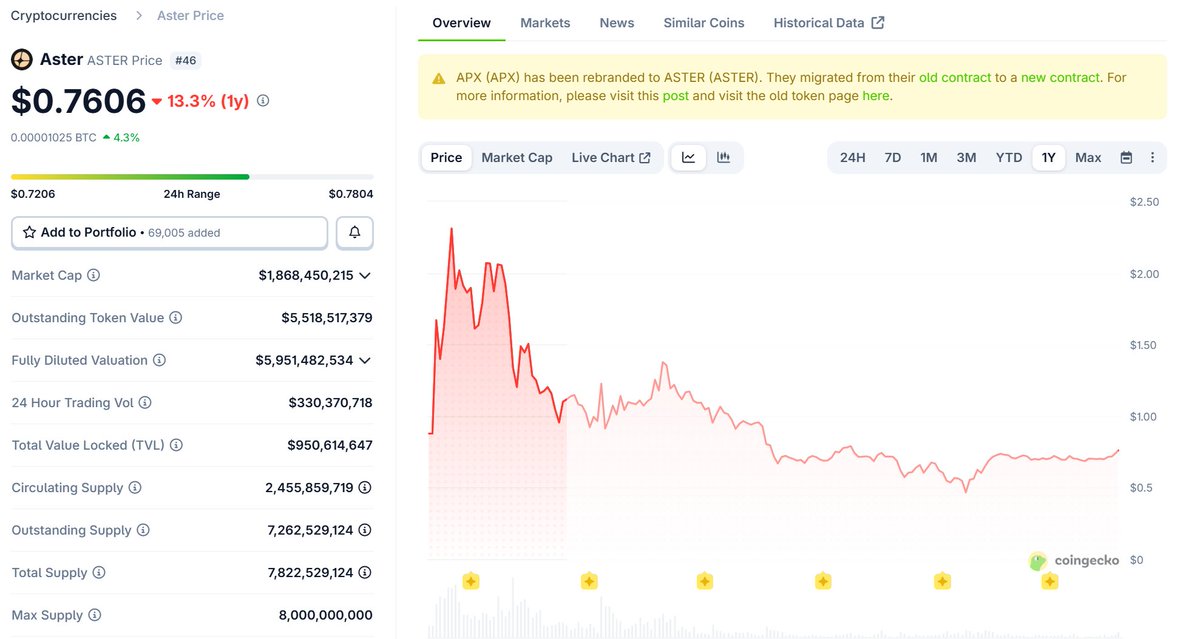
Task: Set the chart range to YTD
Action: pos(1009,158)
